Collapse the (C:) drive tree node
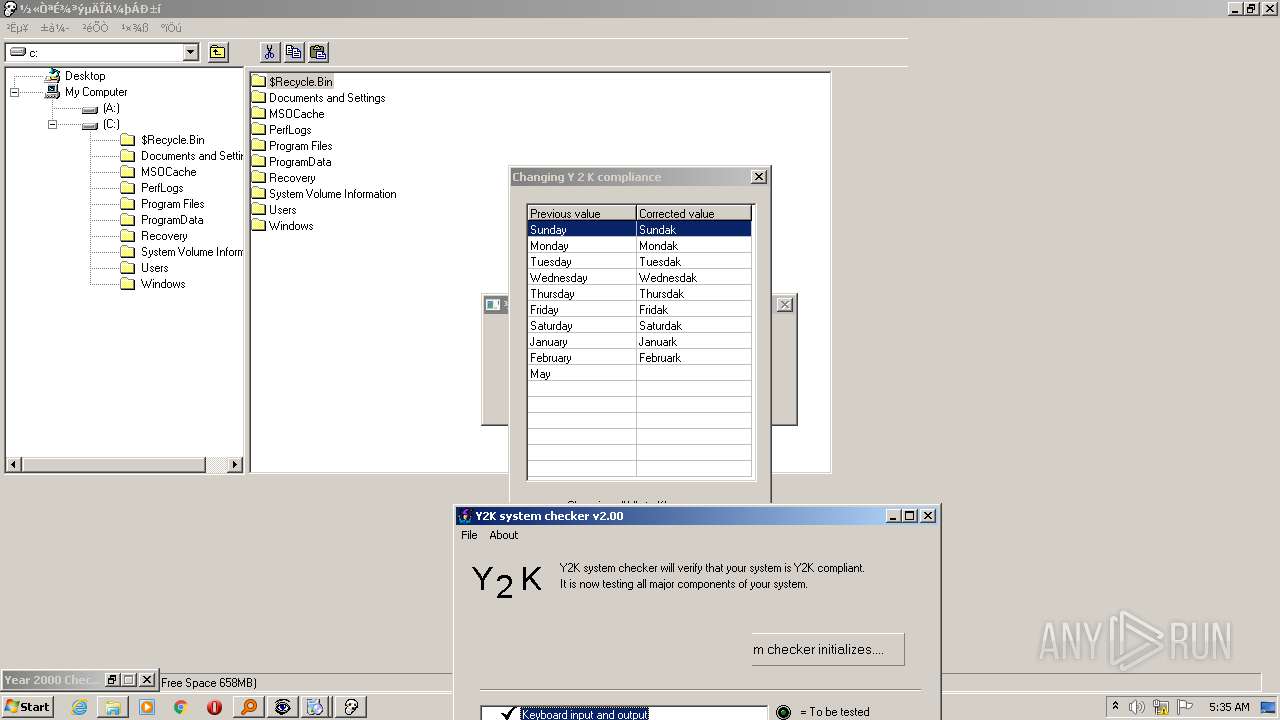The image size is (1280, 720). pyautogui.click(x=53, y=124)
